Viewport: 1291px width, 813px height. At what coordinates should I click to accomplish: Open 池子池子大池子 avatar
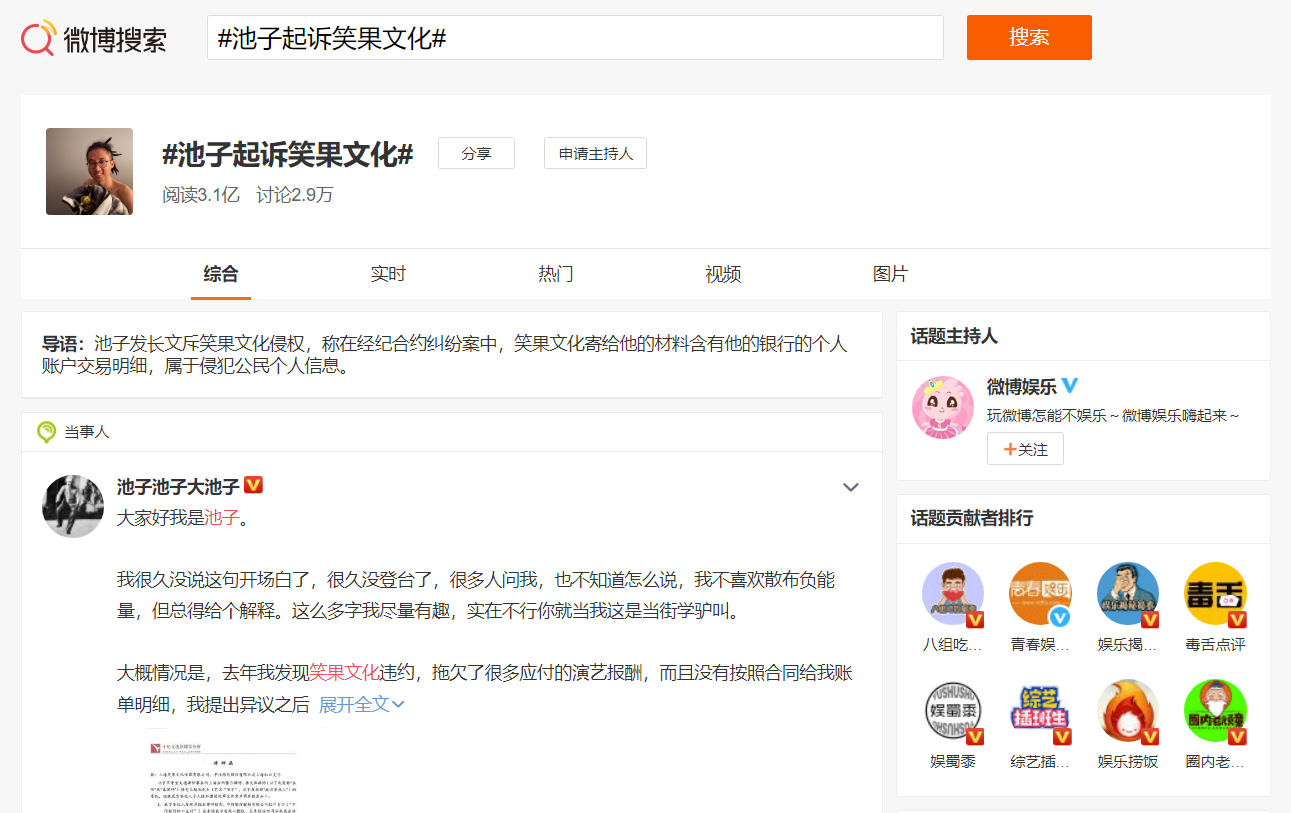pos(73,506)
